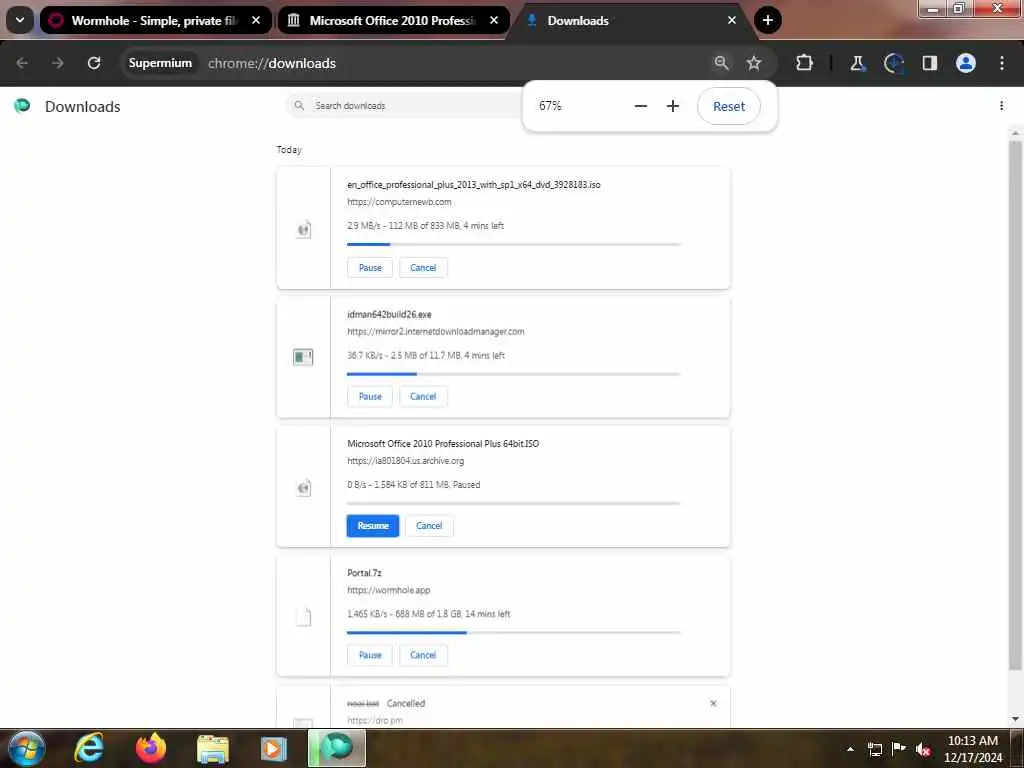This screenshot has width=1024, height=768.
Task: Pause the idman642build26.exe download
Action: click(370, 396)
